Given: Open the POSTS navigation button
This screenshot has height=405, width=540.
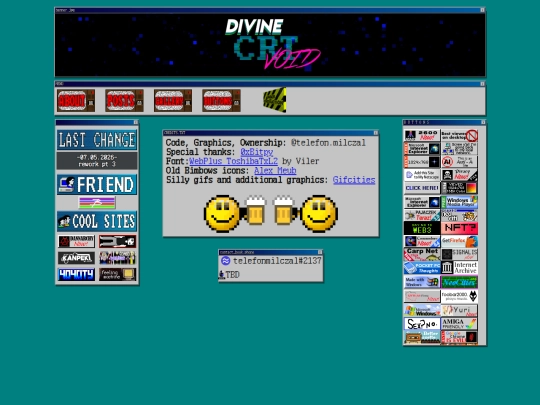Looking at the screenshot, I should (x=124, y=101).
